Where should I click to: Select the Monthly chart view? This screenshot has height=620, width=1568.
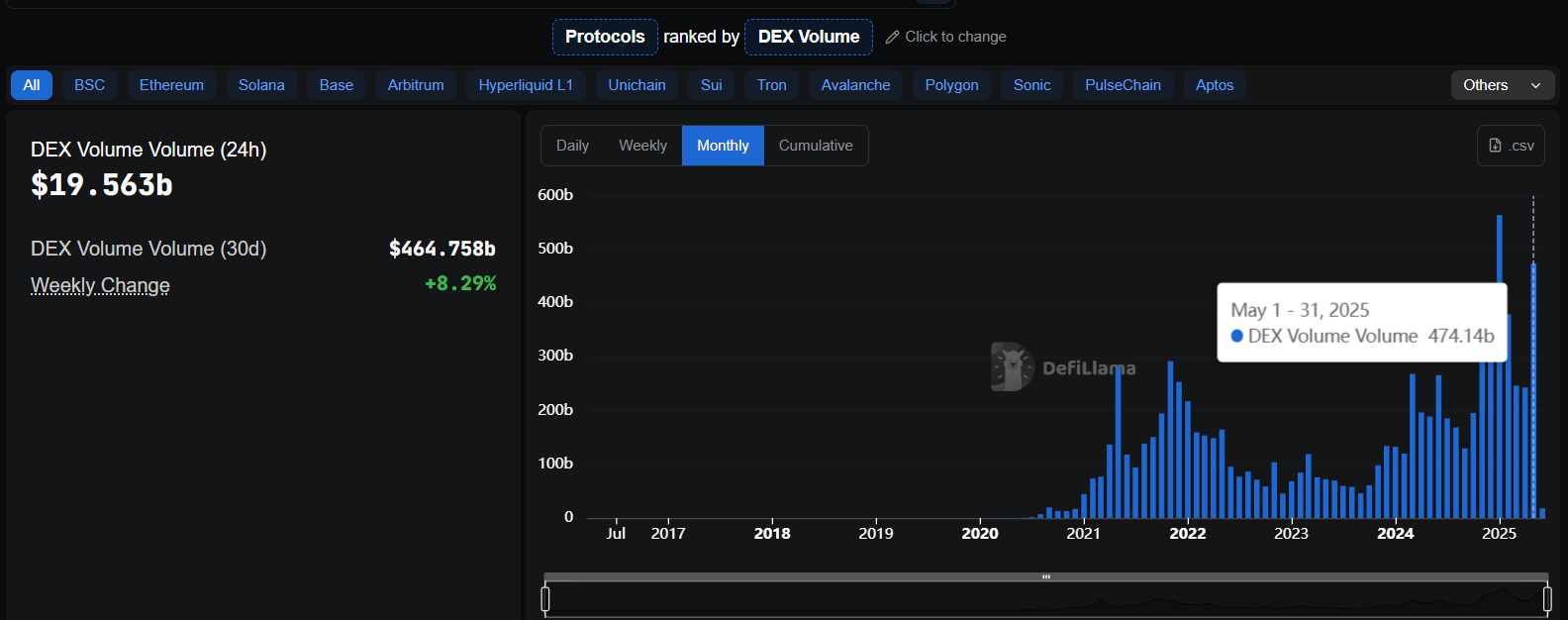pyautogui.click(x=723, y=146)
